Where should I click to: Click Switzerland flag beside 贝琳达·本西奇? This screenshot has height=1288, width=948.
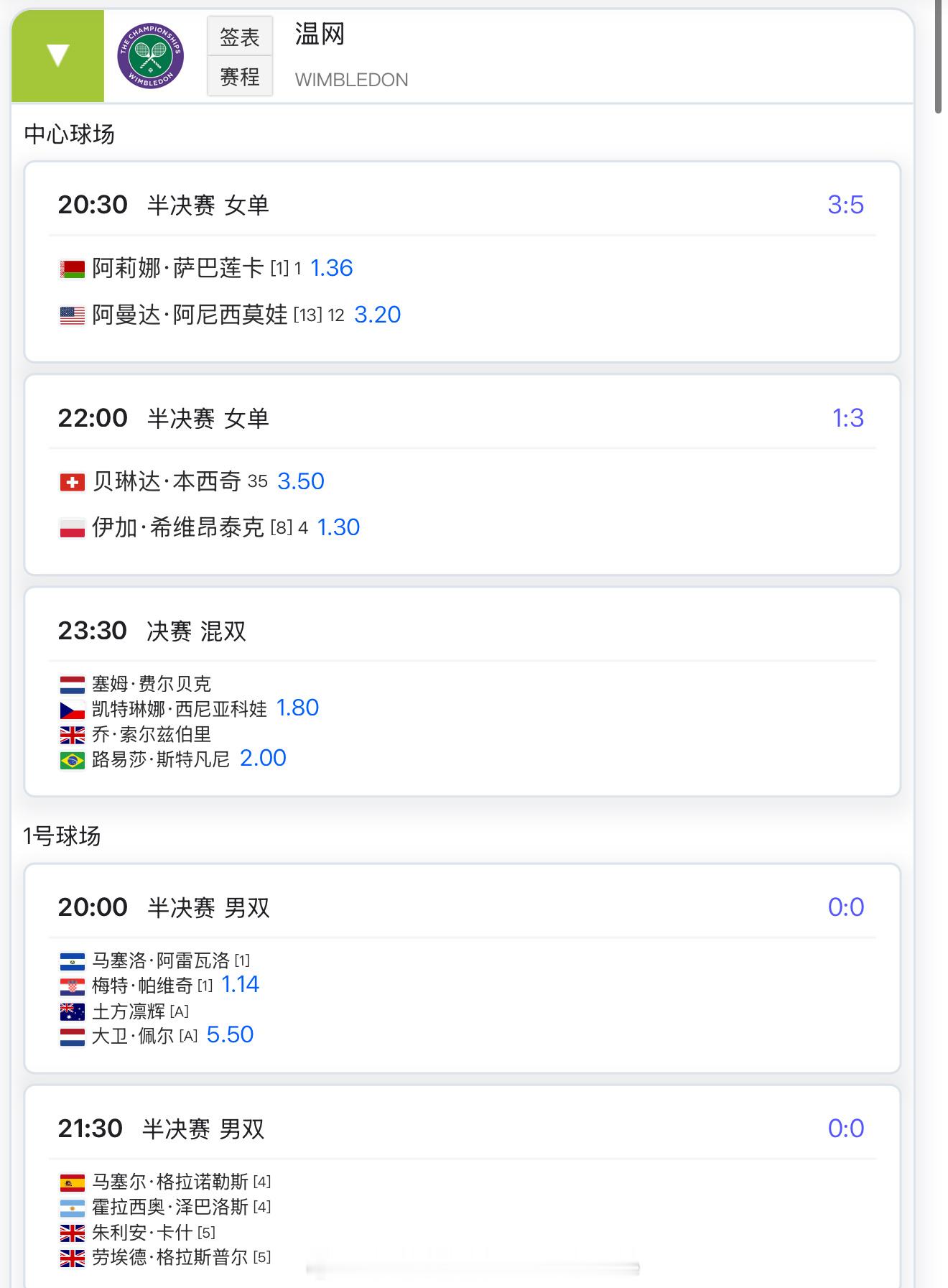pyautogui.click(x=72, y=482)
